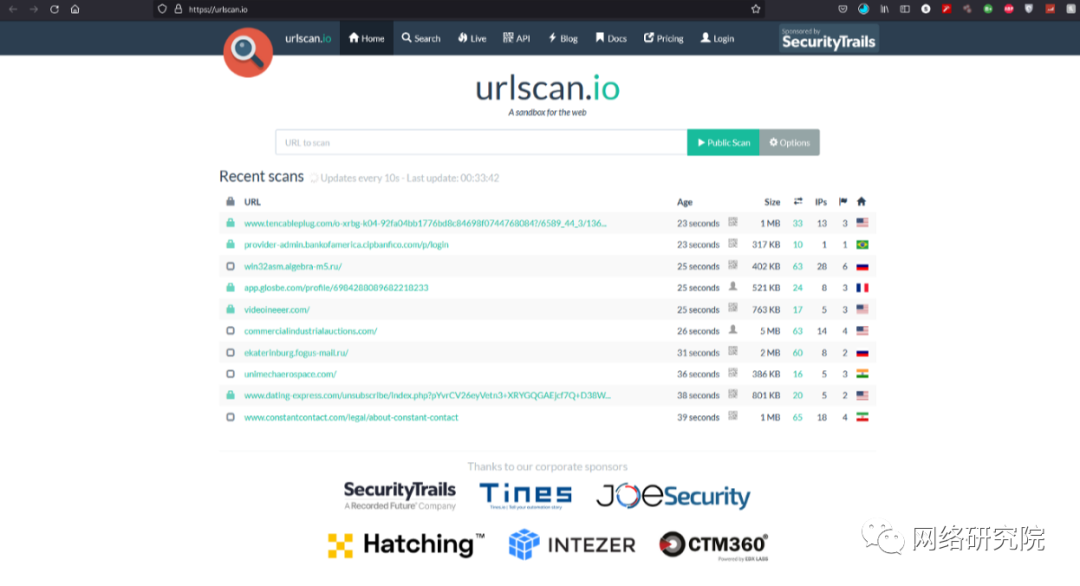
Task: Open the Intezer sponsor logo
Action: 572,545
